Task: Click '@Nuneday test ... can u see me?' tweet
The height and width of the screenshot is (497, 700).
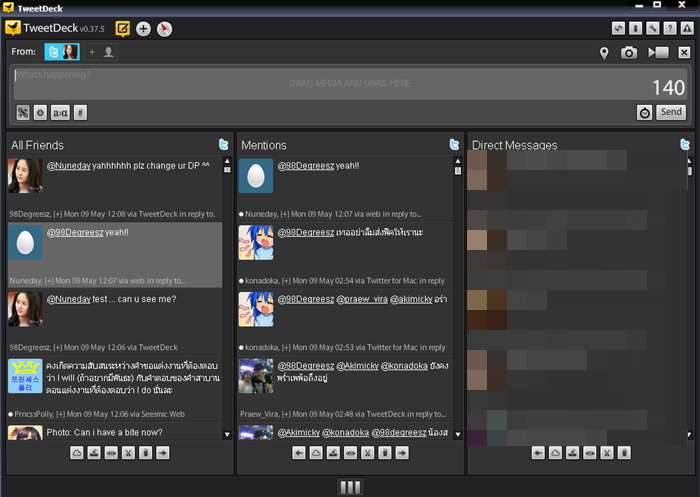Action: [x=111, y=299]
